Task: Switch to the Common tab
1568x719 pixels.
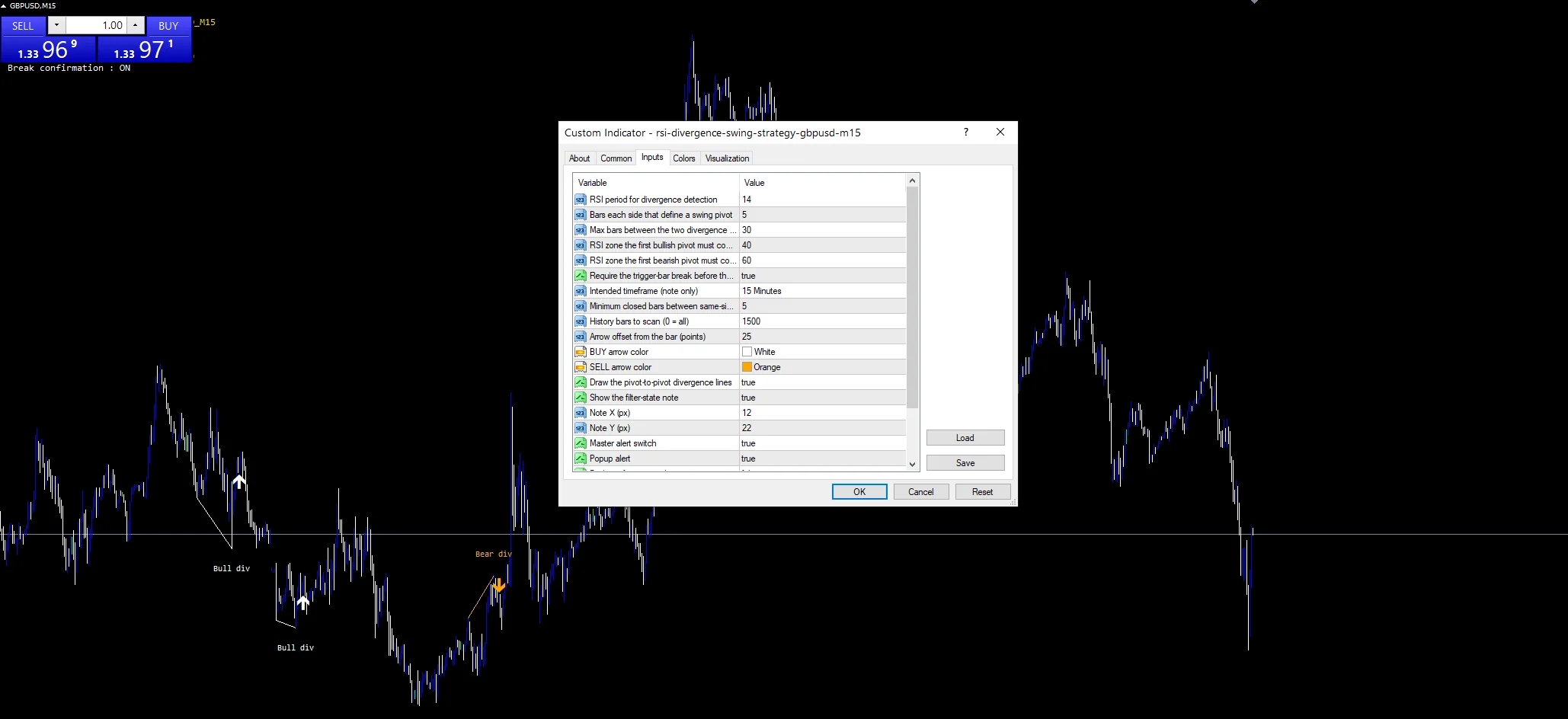Action: coord(616,158)
